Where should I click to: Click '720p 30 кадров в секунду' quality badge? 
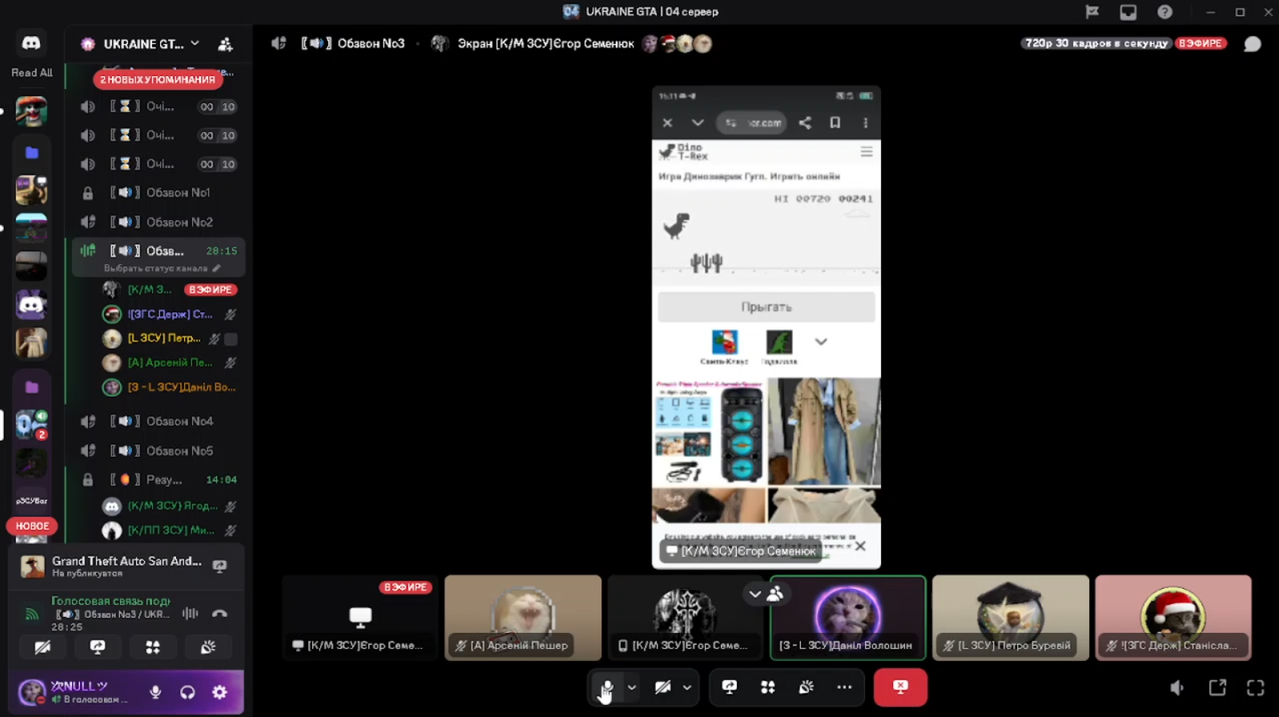tap(1095, 44)
